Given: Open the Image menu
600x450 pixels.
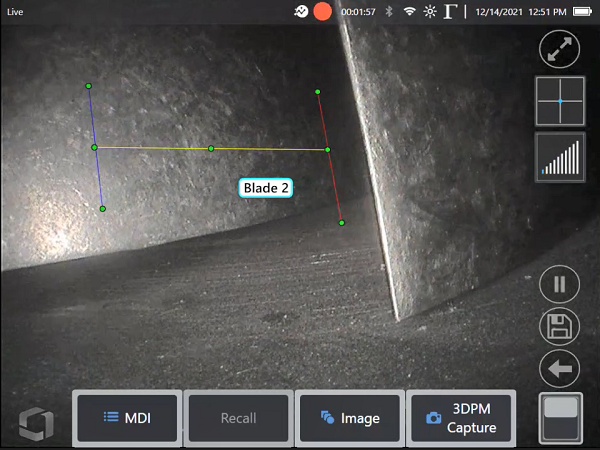Looking at the screenshot, I should click(349, 417).
